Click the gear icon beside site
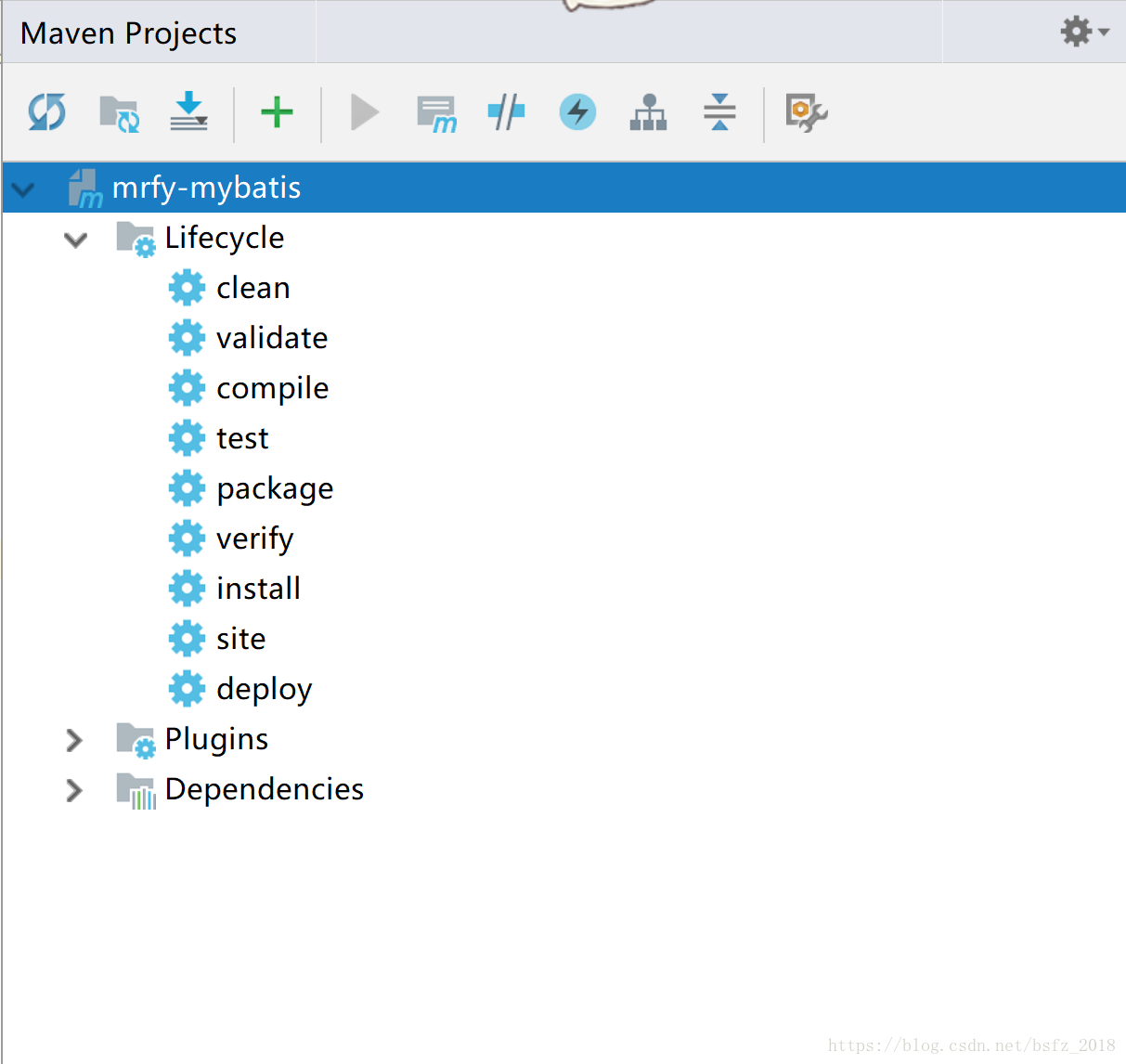 [187, 639]
